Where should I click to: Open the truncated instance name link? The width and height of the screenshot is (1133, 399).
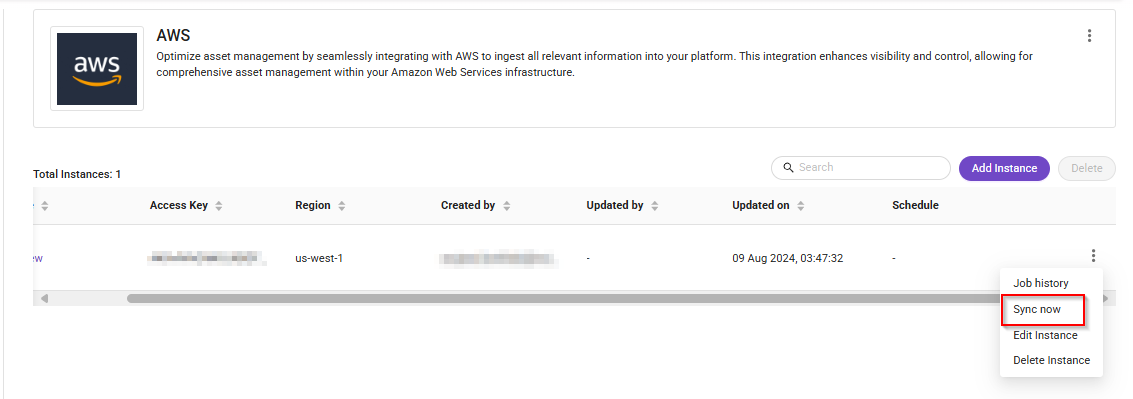tap(38, 258)
